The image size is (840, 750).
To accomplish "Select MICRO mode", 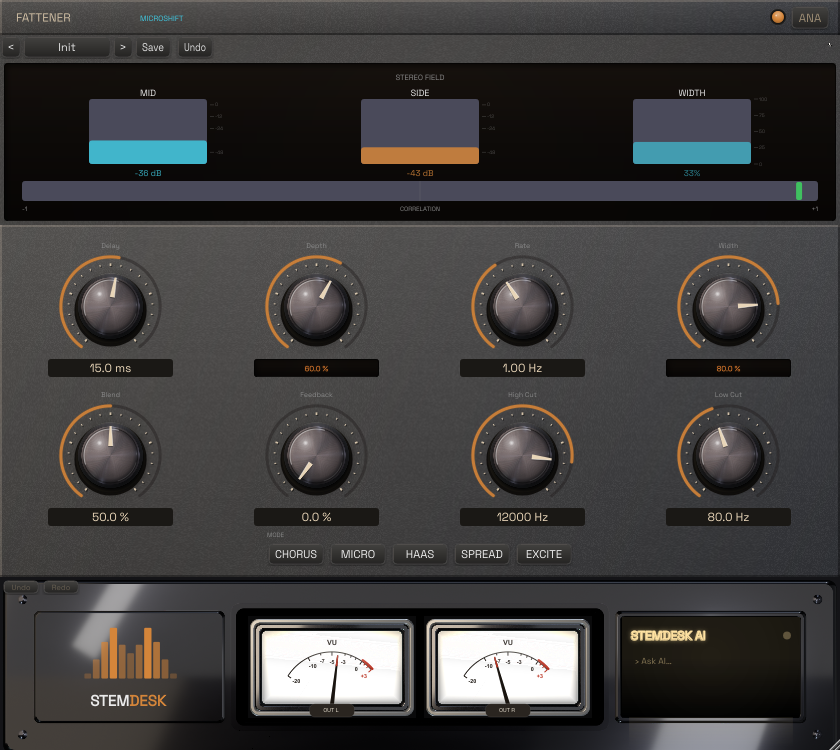I will [x=358, y=554].
